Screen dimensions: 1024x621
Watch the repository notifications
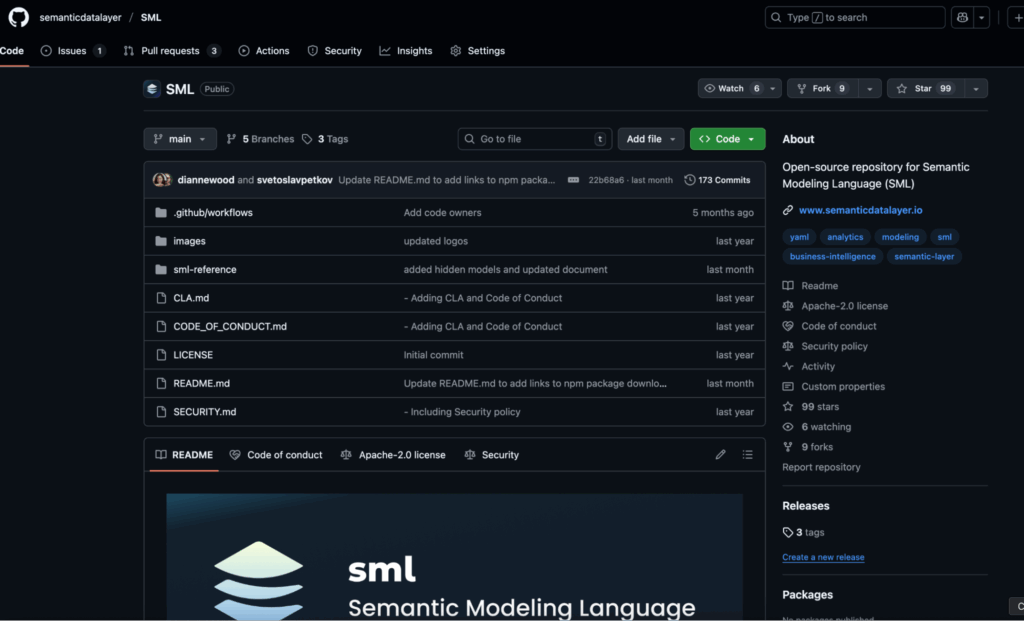click(733, 88)
